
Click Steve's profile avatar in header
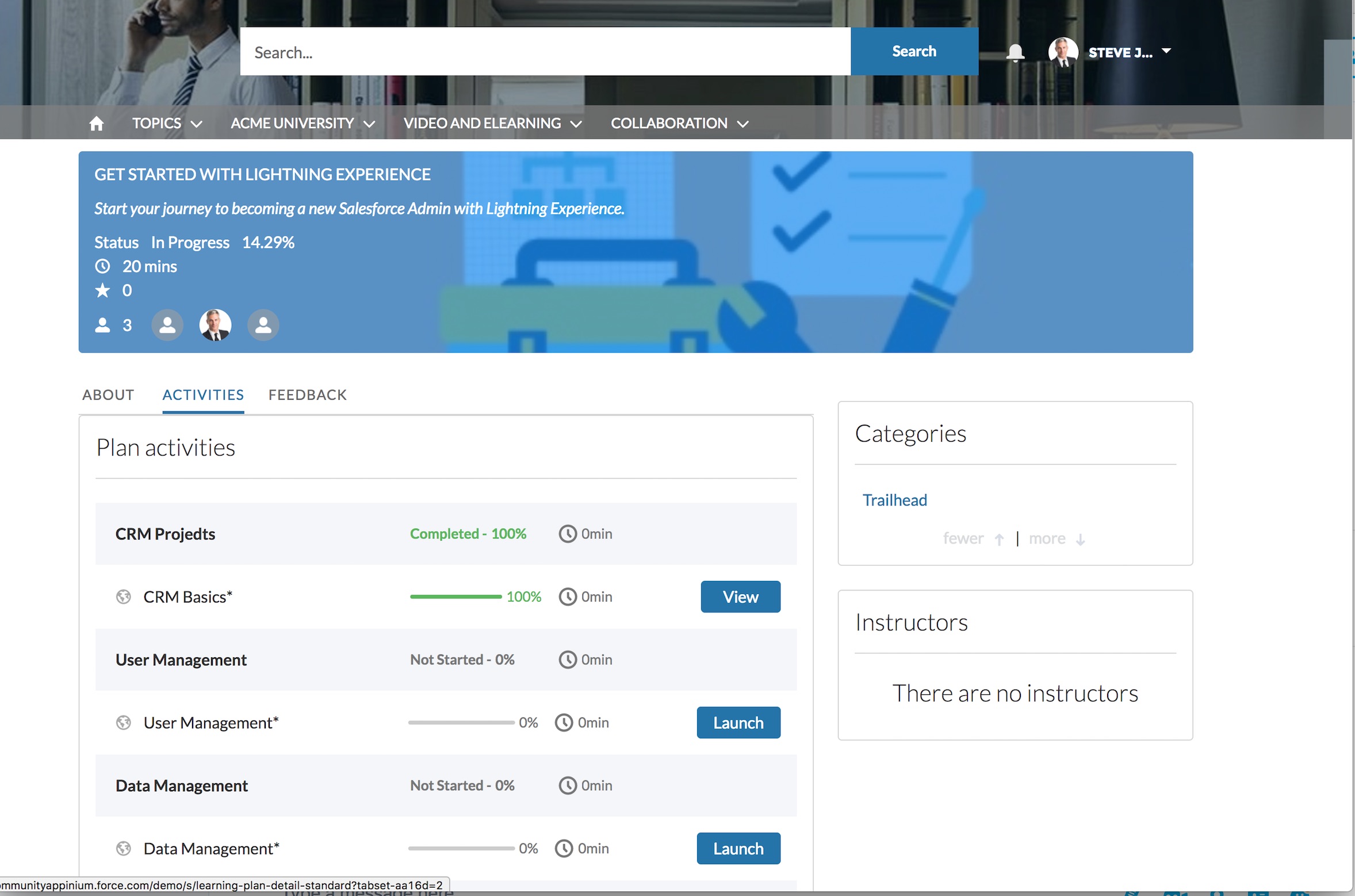1062,52
